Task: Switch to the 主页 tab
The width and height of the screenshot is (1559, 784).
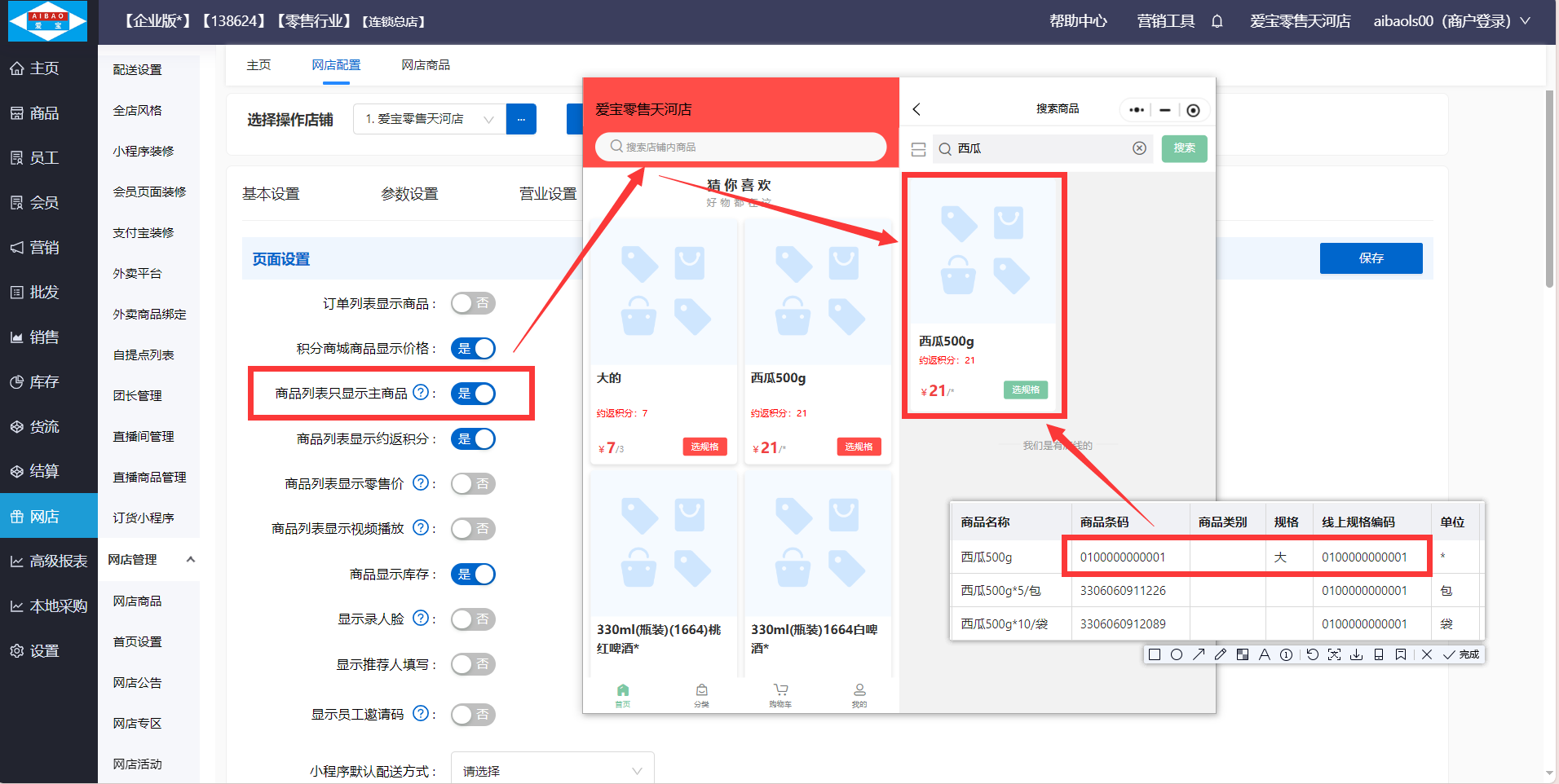Action: (x=258, y=65)
